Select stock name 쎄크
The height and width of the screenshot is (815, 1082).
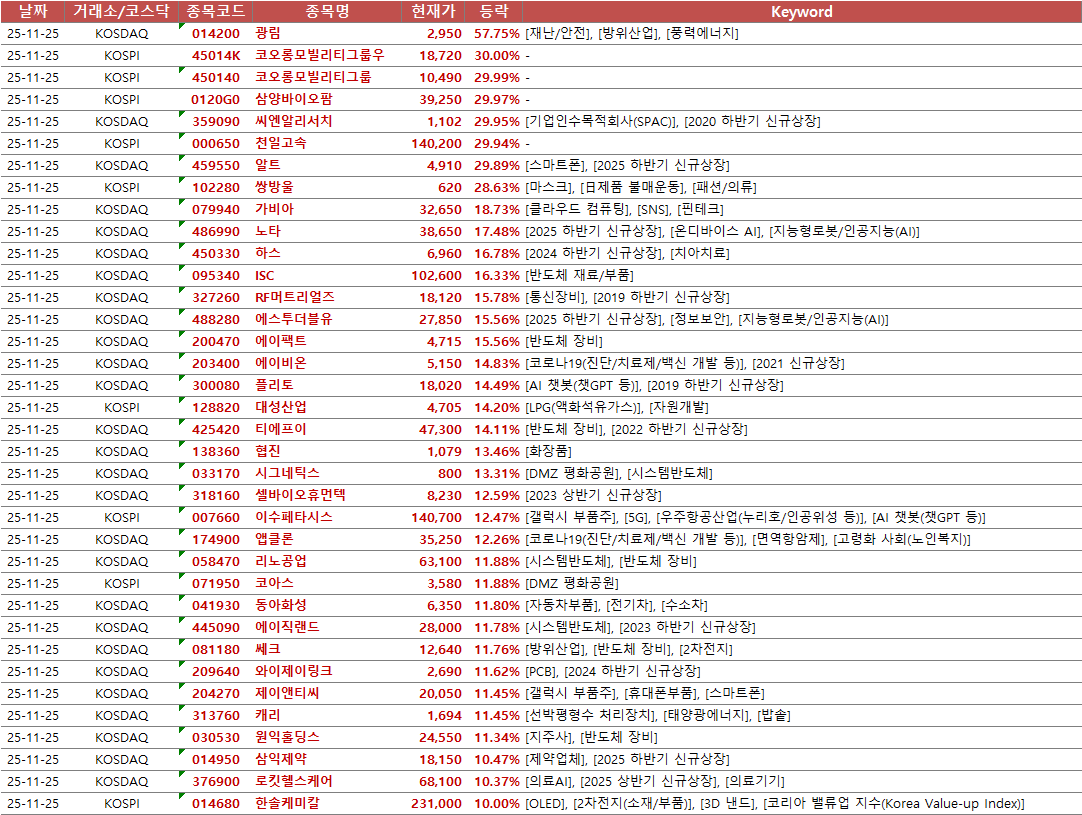point(268,649)
